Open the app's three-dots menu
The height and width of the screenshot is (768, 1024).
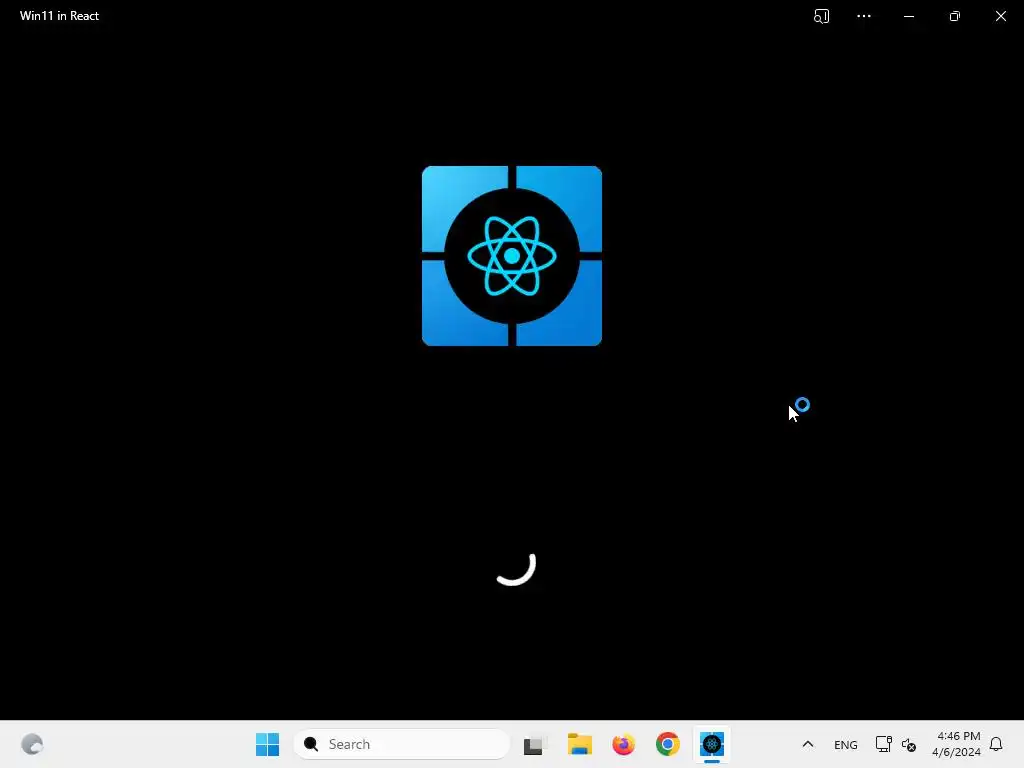pyautogui.click(x=864, y=16)
